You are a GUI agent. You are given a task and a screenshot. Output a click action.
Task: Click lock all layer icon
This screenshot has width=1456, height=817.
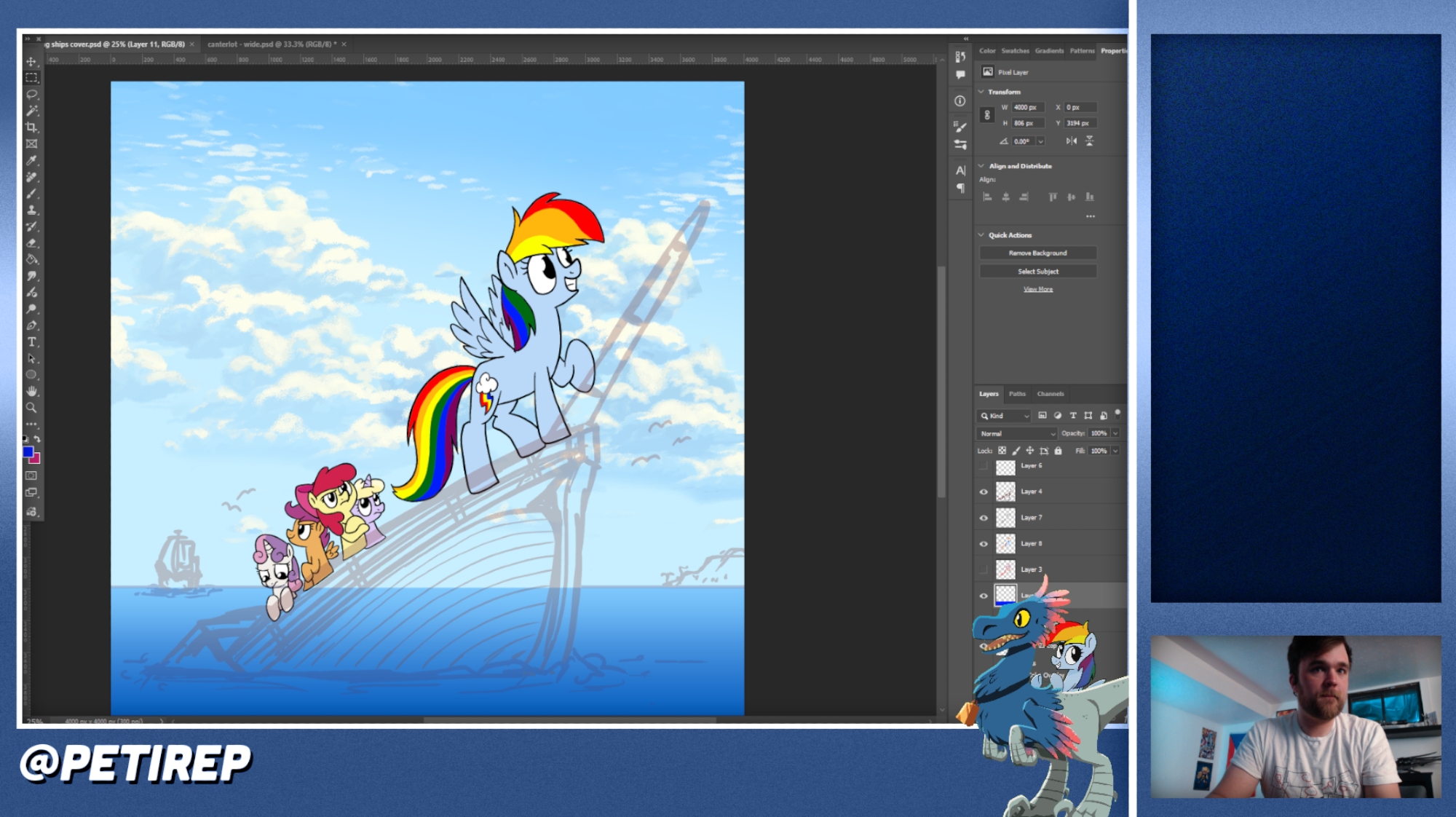coord(1058,451)
